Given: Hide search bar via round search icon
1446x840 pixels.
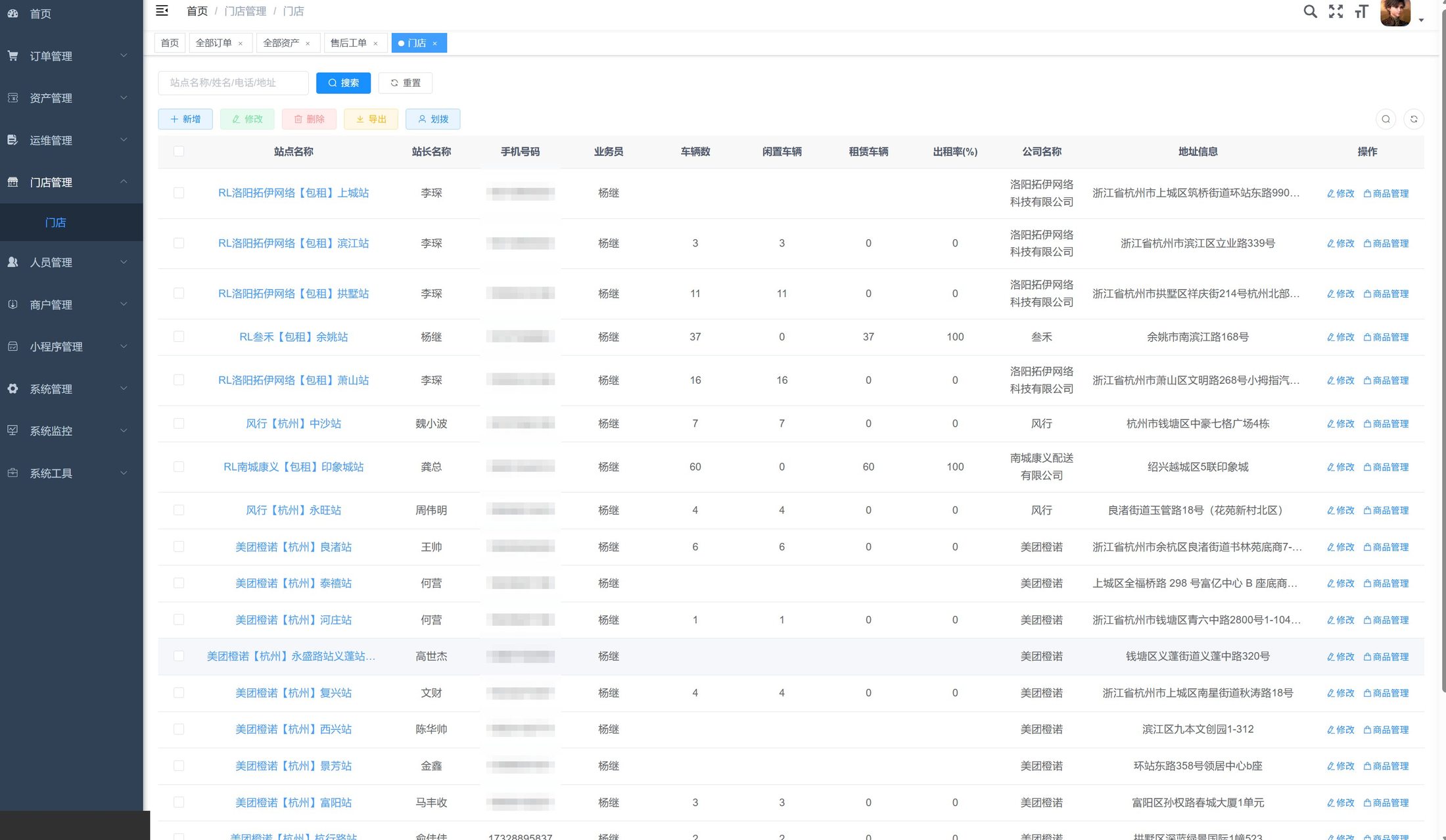Looking at the screenshot, I should [x=1386, y=119].
